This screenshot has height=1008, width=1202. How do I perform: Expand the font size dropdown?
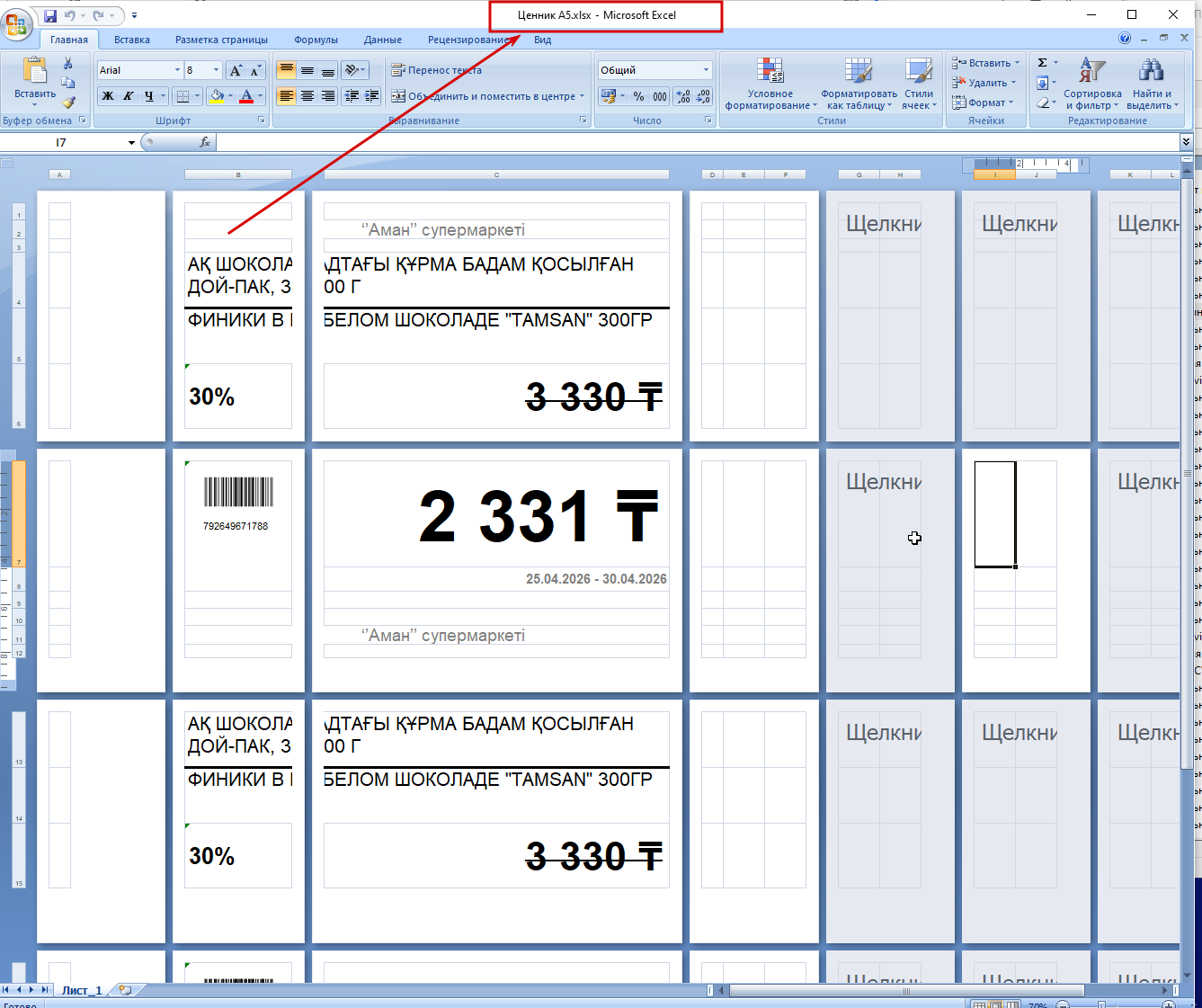[x=216, y=70]
